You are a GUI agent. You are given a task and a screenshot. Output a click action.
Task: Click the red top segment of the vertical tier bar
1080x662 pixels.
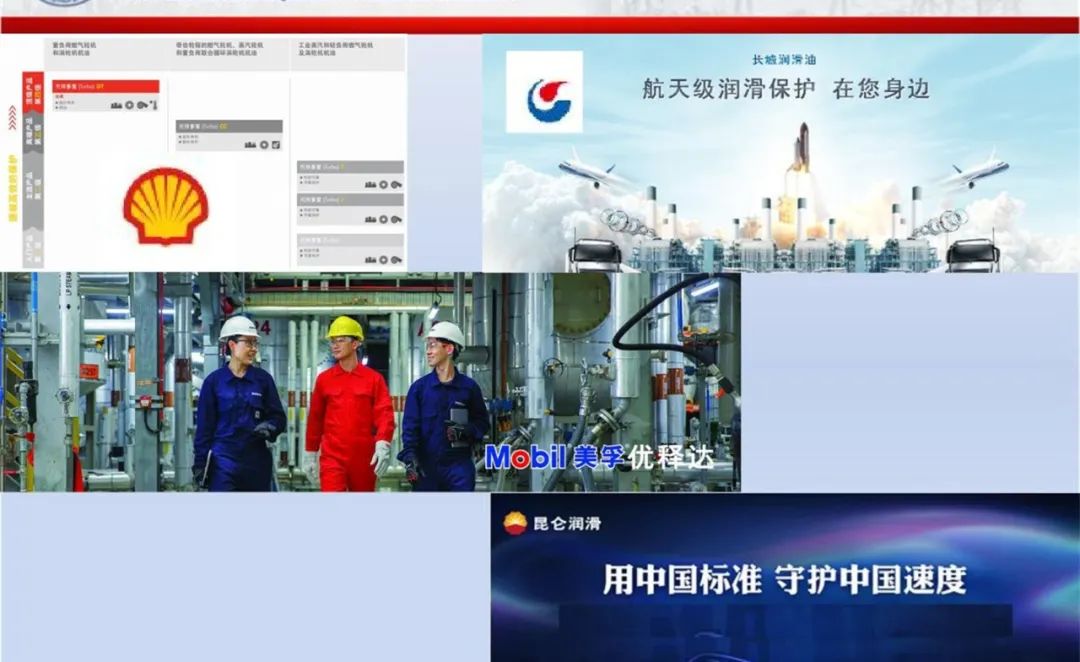[x=32, y=92]
